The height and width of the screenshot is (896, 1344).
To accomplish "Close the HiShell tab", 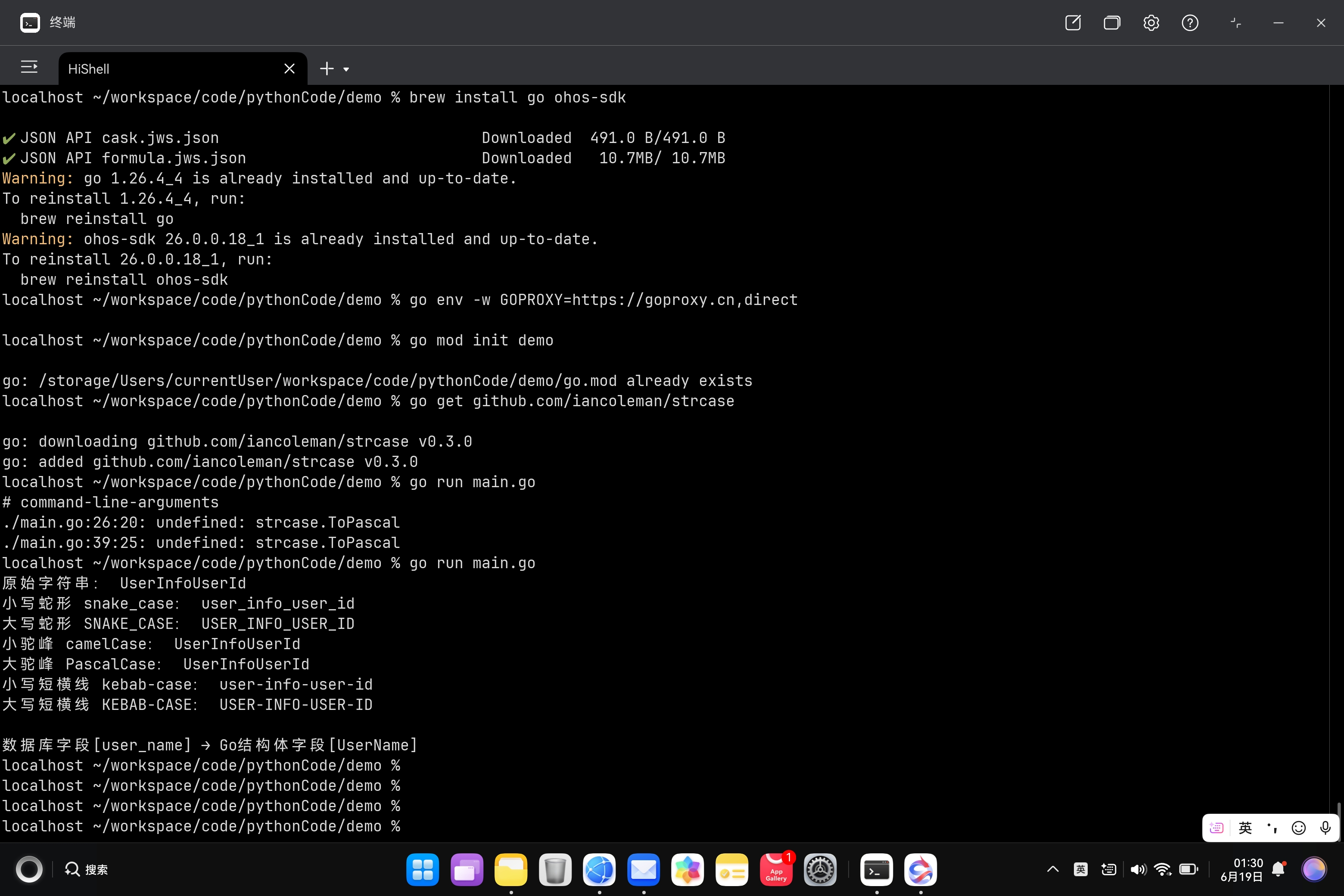I will click(x=289, y=68).
